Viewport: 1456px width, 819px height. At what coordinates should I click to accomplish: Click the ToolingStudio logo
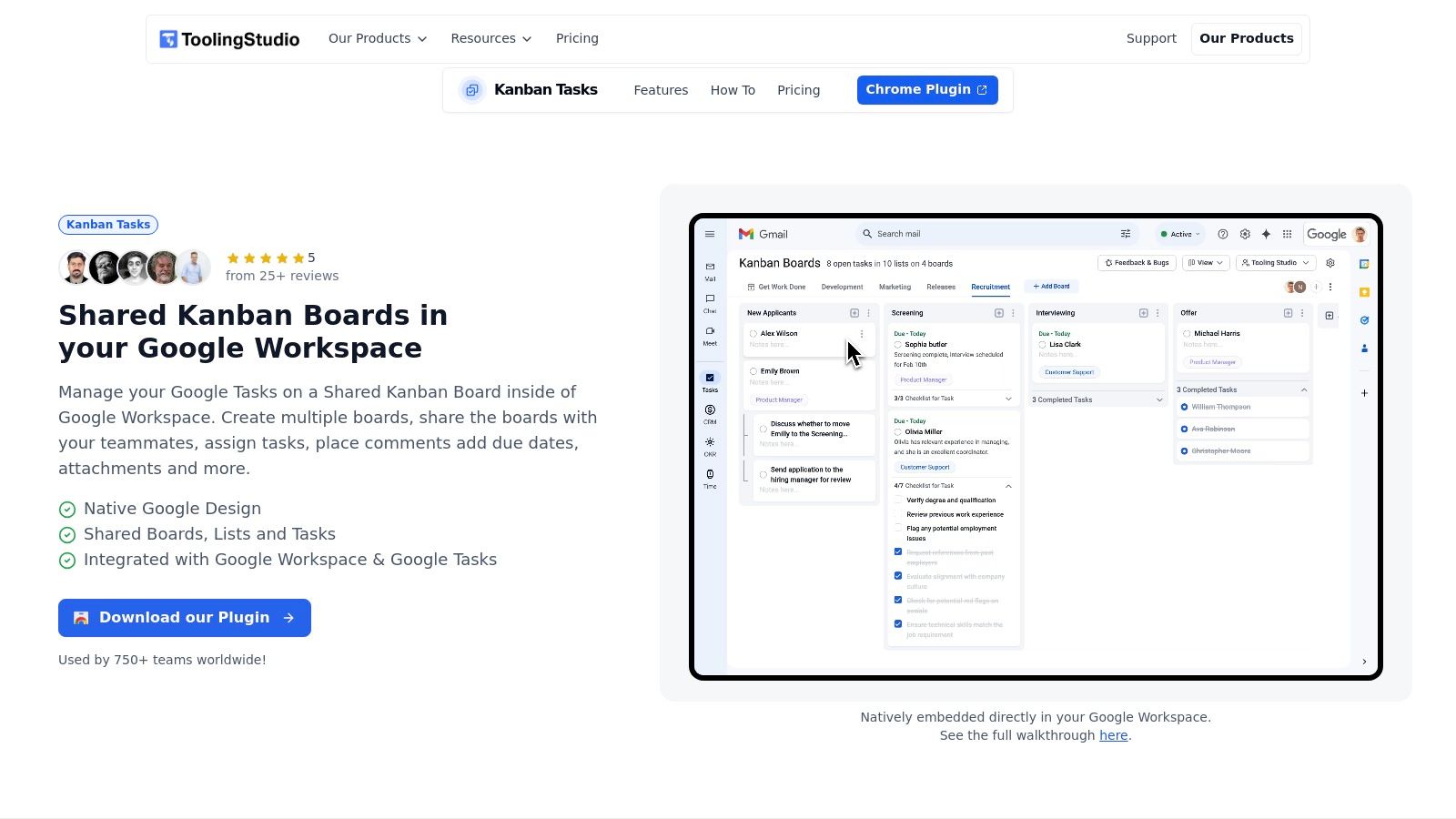[229, 39]
